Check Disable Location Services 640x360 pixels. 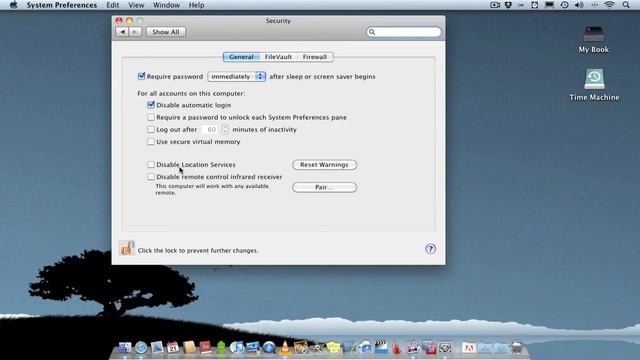click(x=151, y=164)
